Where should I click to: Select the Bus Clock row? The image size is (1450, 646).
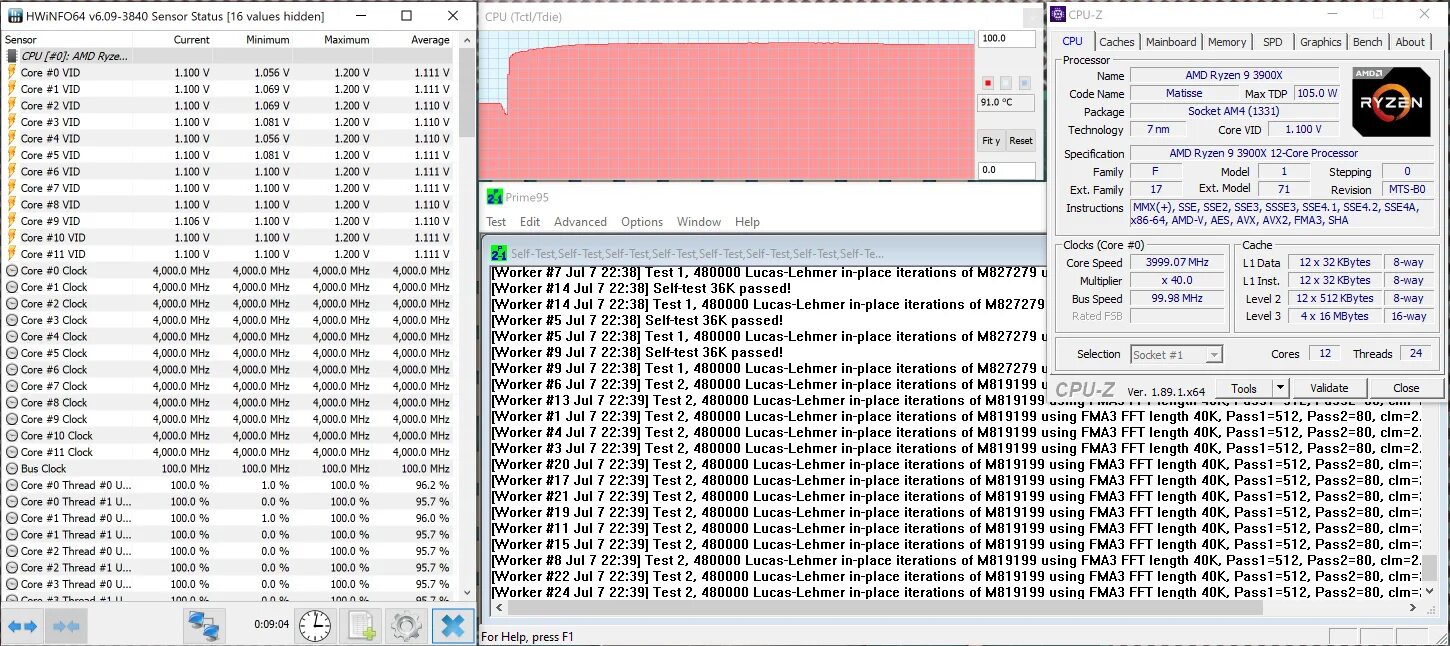coord(229,468)
